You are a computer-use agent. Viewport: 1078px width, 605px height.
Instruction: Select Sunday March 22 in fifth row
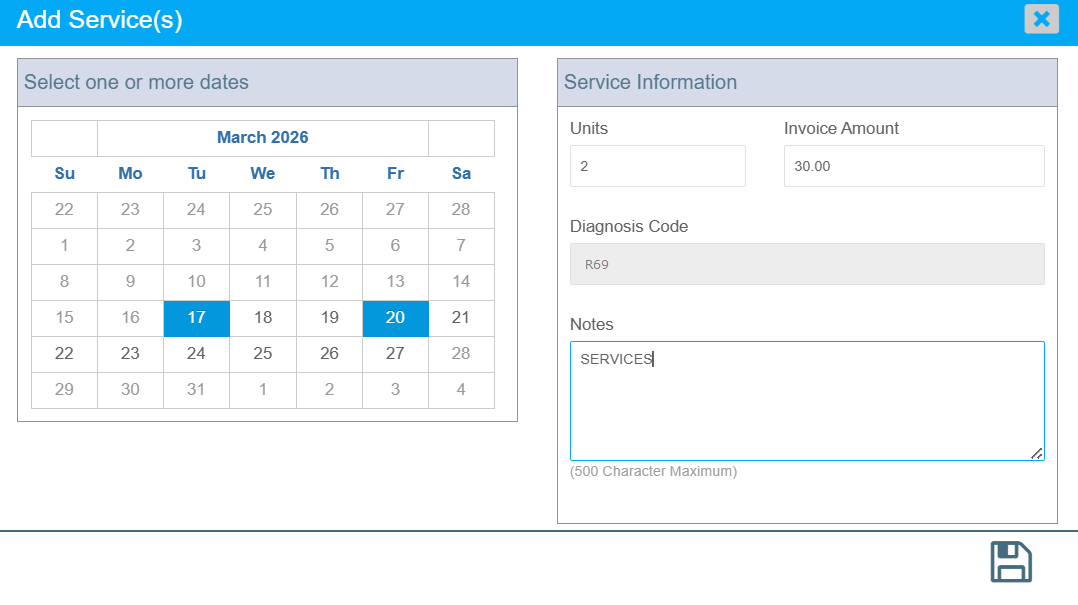click(x=64, y=354)
